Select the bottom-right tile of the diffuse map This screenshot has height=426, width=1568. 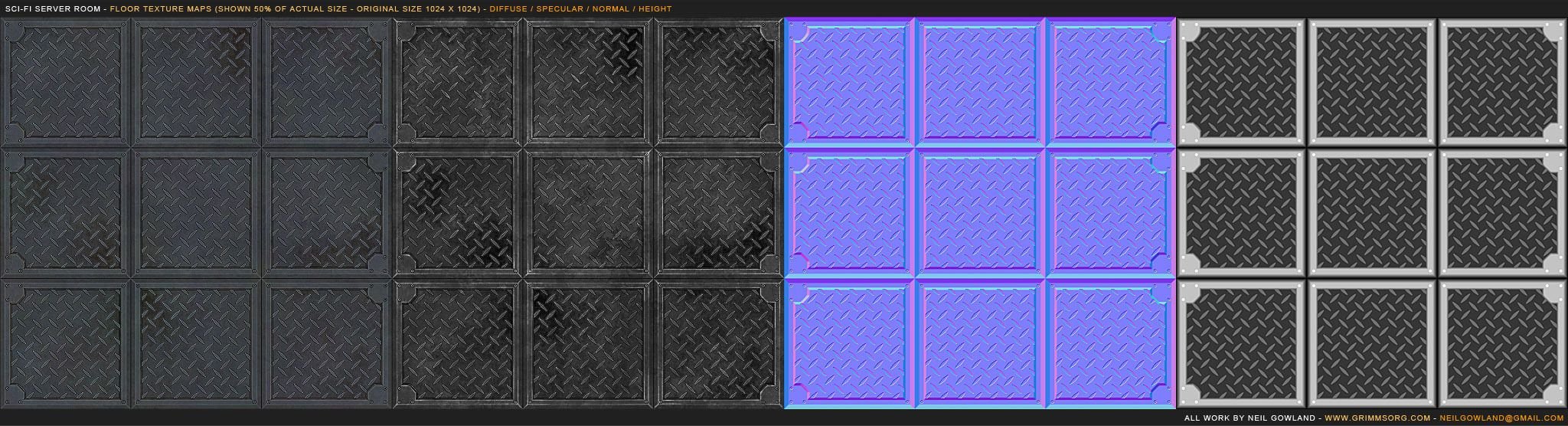click(x=326, y=342)
